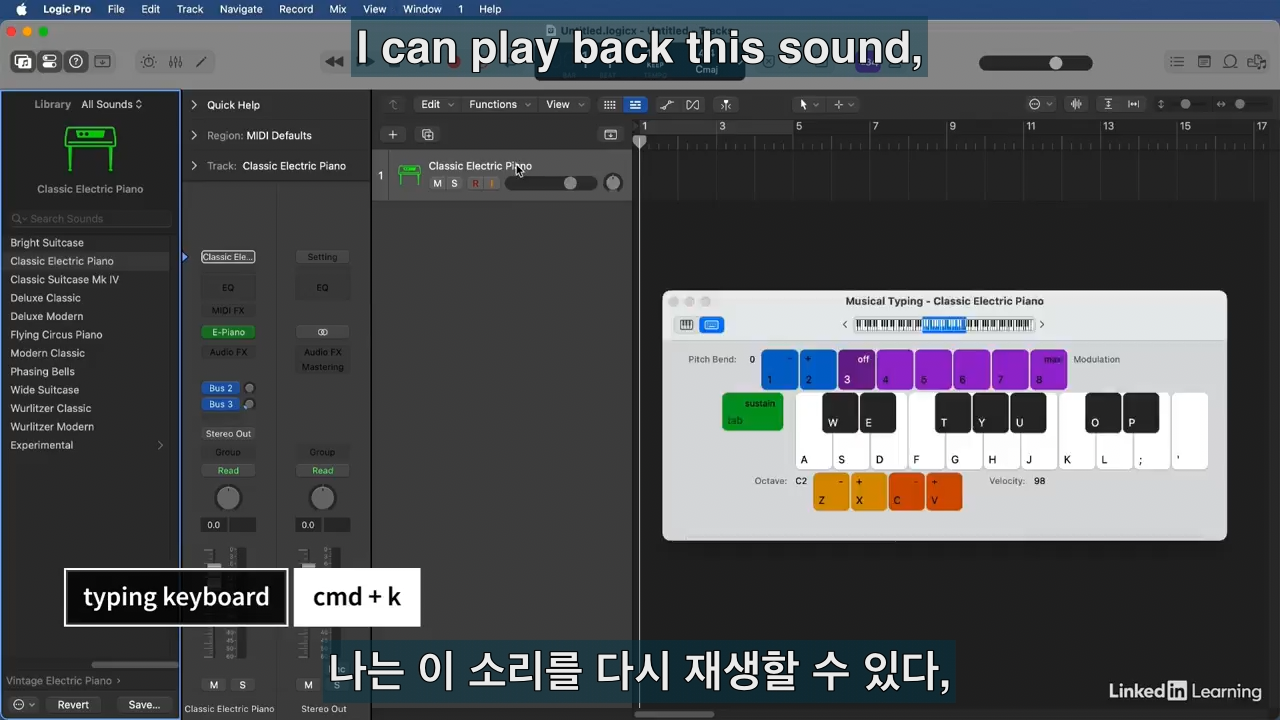Click the Revert button in Library

tap(73, 705)
